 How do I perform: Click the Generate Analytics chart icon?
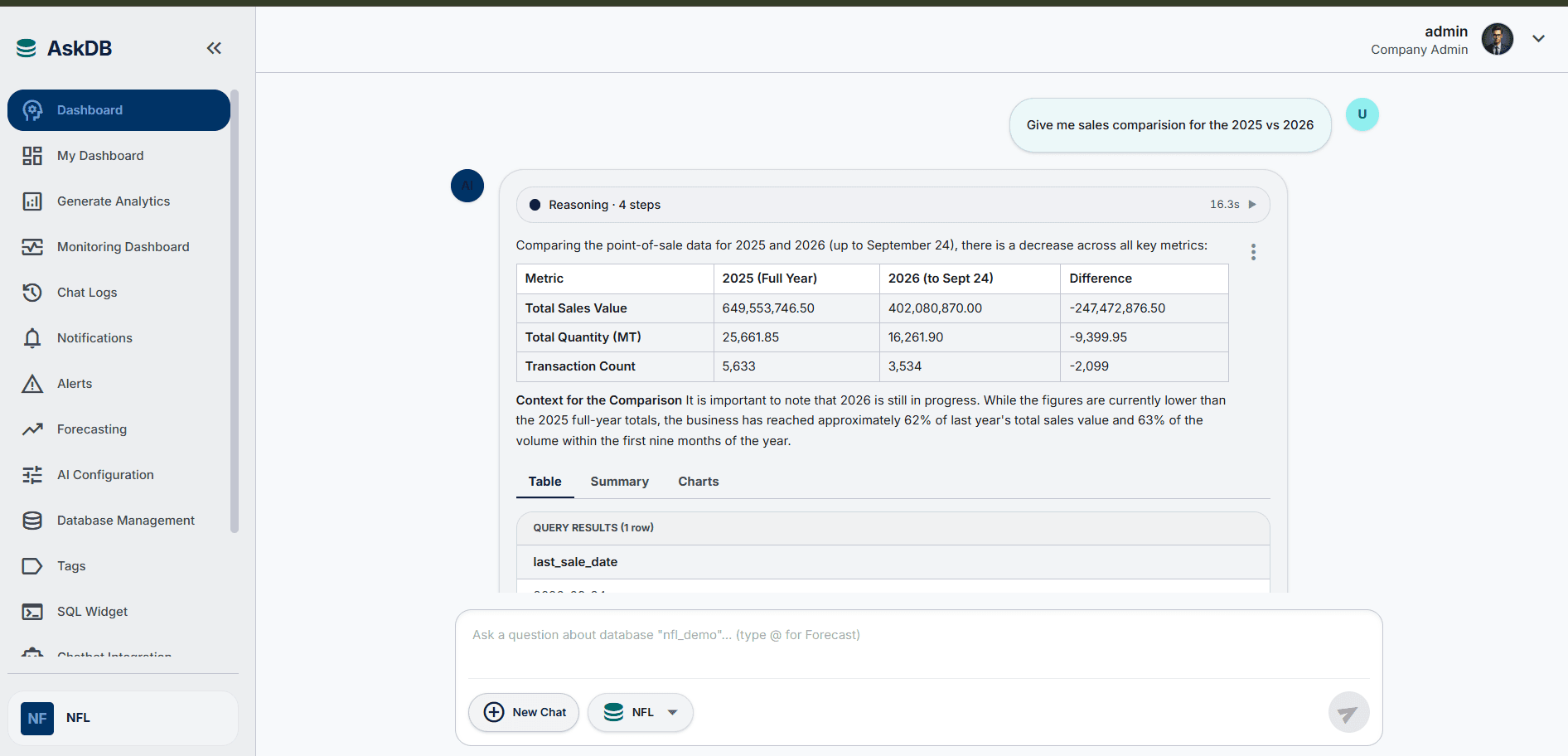(x=32, y=201)
